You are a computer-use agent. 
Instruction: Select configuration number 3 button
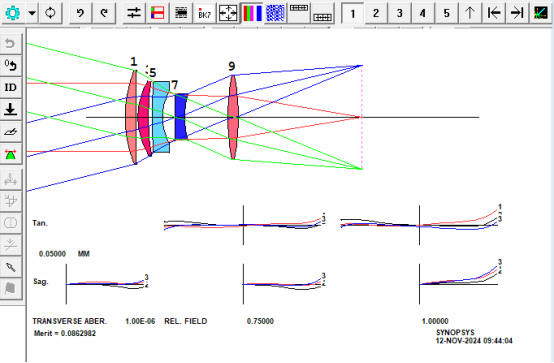(400, 13)
